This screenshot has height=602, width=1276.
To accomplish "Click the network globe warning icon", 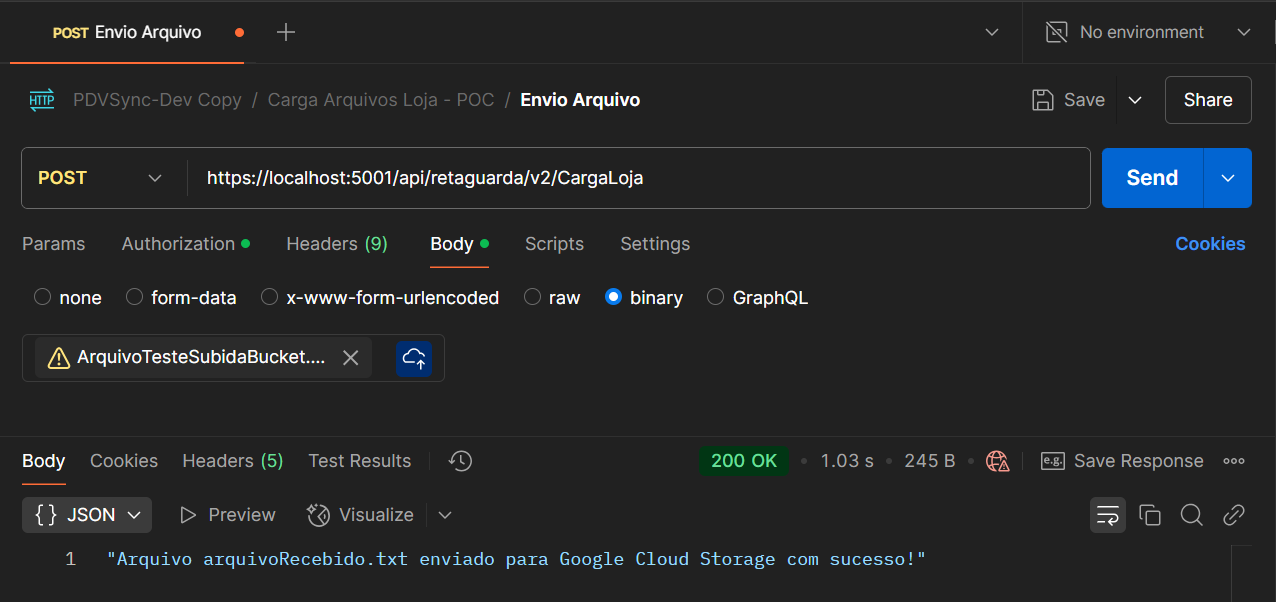I will tap(997, 461).
